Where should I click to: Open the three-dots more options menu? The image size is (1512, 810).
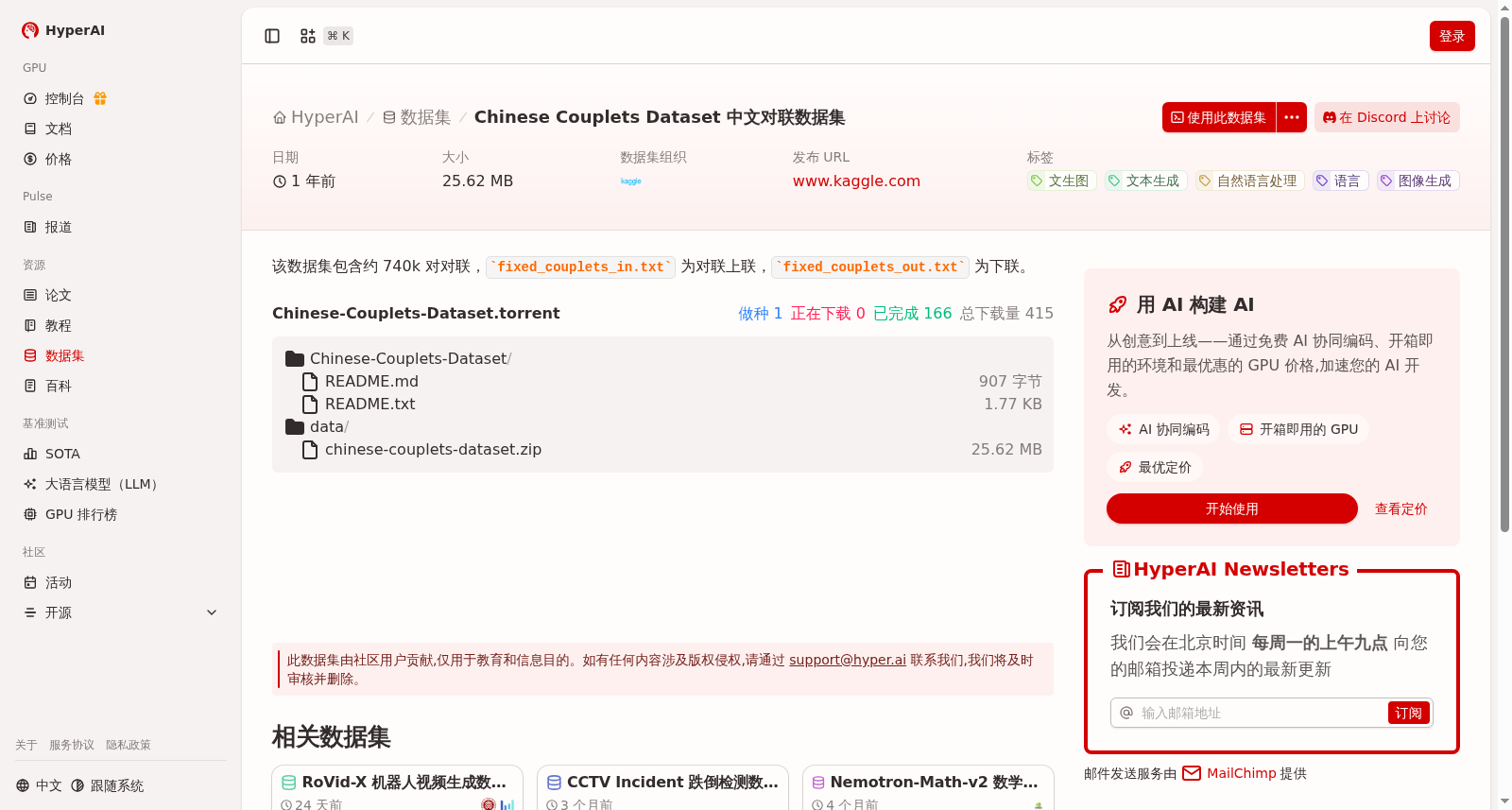pyautogui.click(x=1292, y=117)
